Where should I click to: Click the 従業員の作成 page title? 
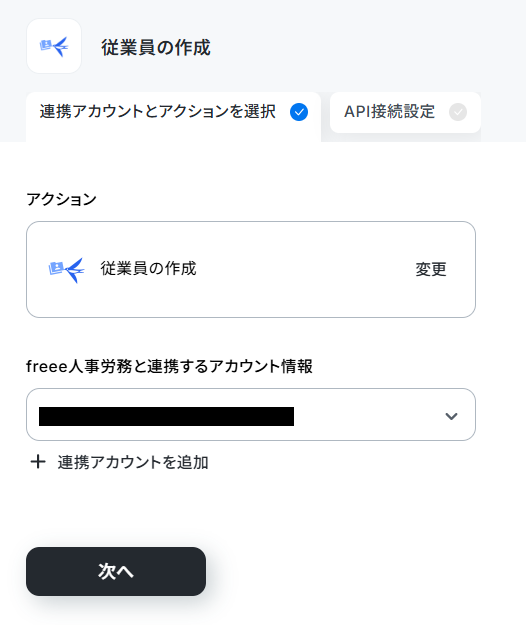click(x=155, y=47)
